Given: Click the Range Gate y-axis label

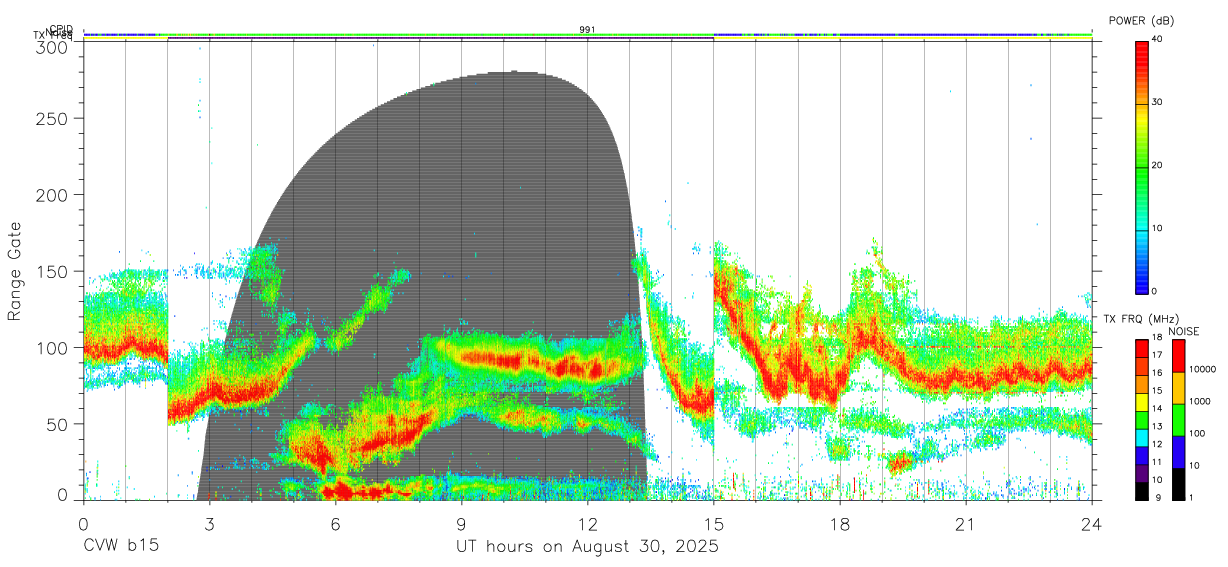Looking at the screenshot, I should pyautogui.click(x=16, y=272).
